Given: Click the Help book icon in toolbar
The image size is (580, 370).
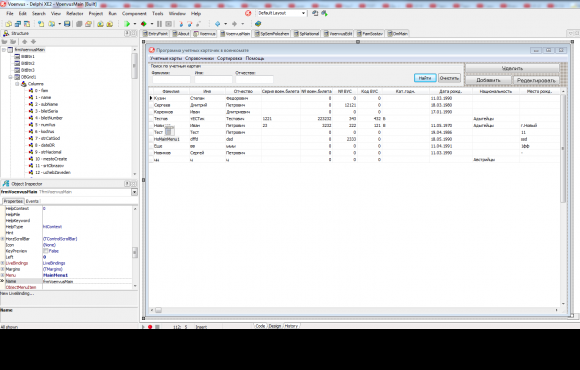Looking at the screenshot, I should (258, 24).
